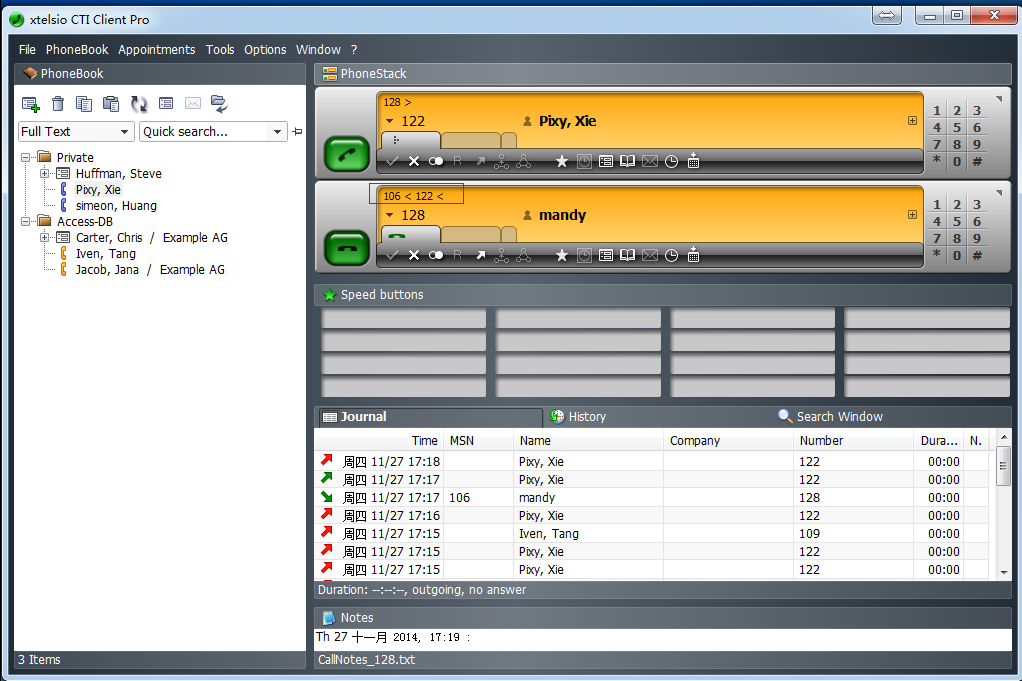Open the contact card icon on mandy line
Image resolution: width=1022 pixels, height=681 pixels.
click(x=606, y=255)
